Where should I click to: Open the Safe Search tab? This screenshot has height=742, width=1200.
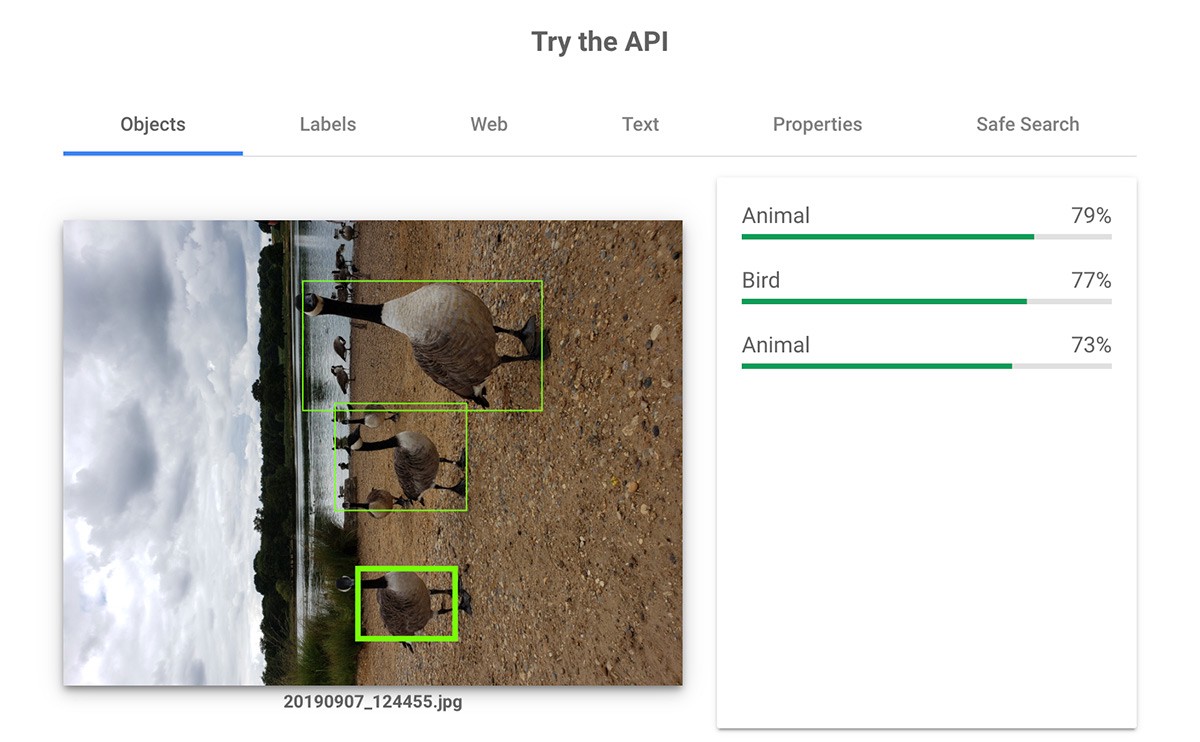coord(1027,125)
